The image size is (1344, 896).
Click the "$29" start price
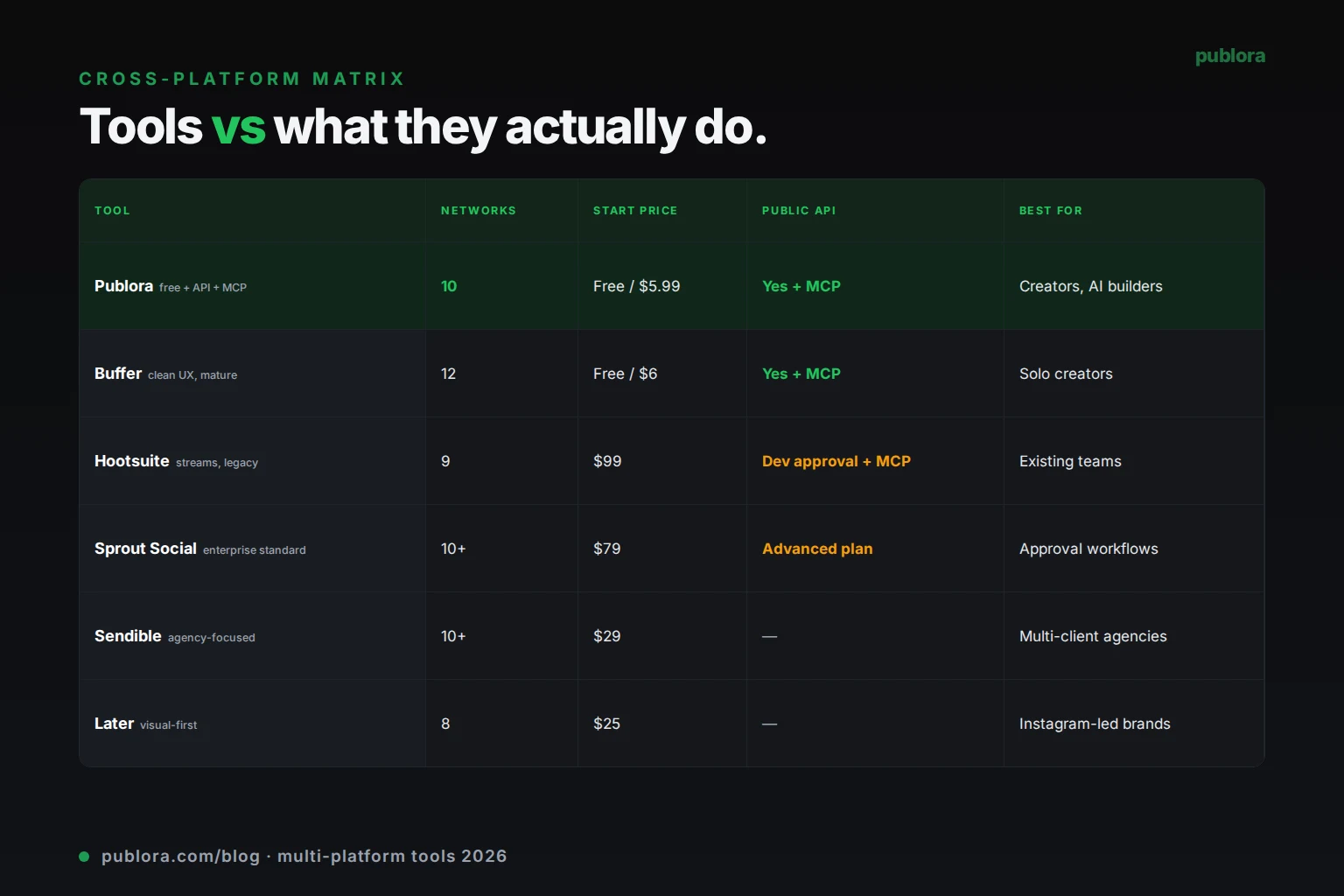pyautogui.click(x=607, y=636)
